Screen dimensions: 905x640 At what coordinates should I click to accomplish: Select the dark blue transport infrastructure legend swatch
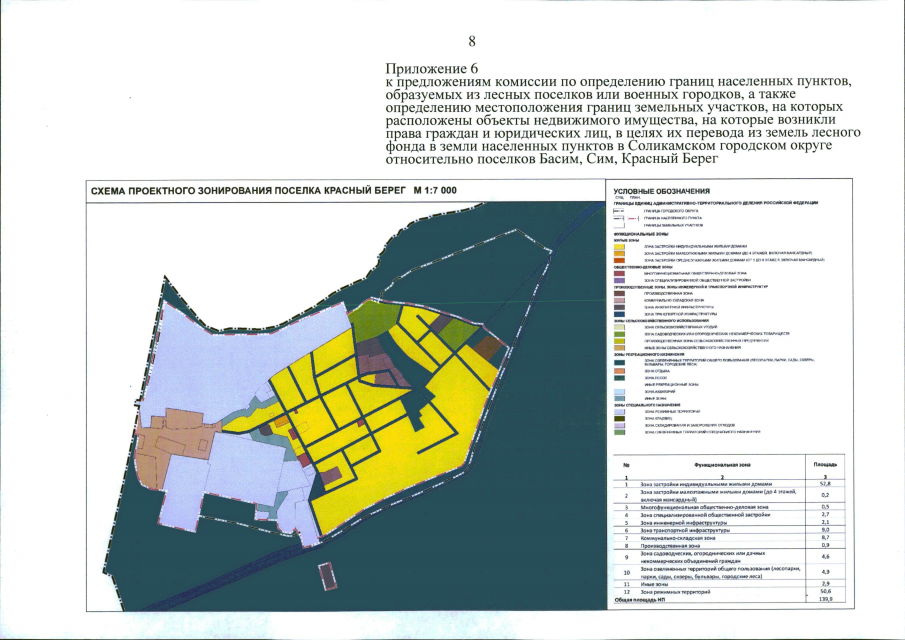click(619, 314)
